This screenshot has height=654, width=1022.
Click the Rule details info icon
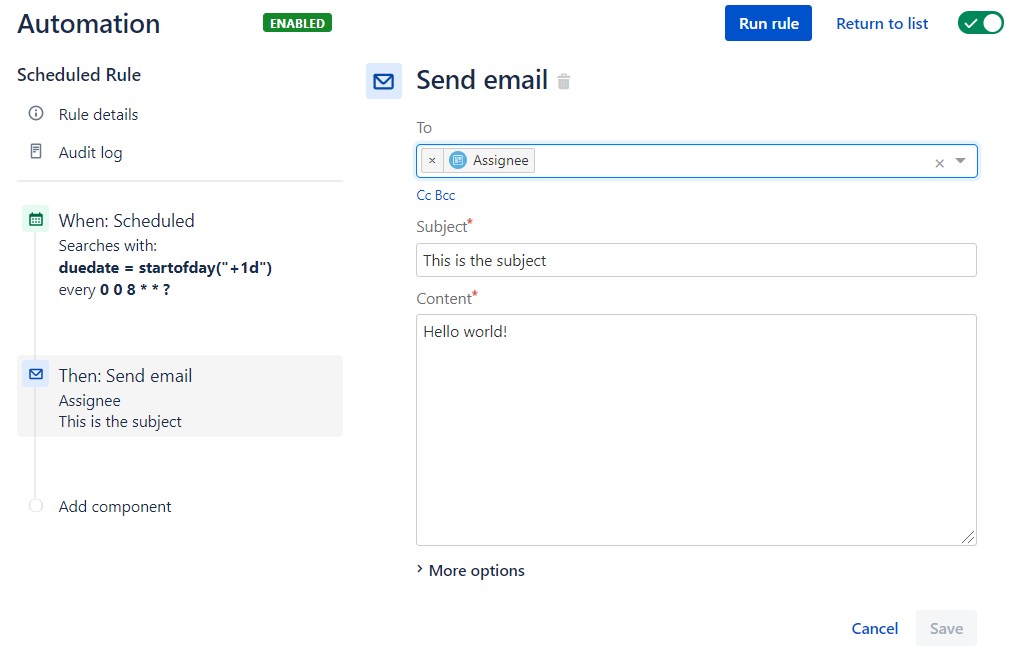(36, 113)
